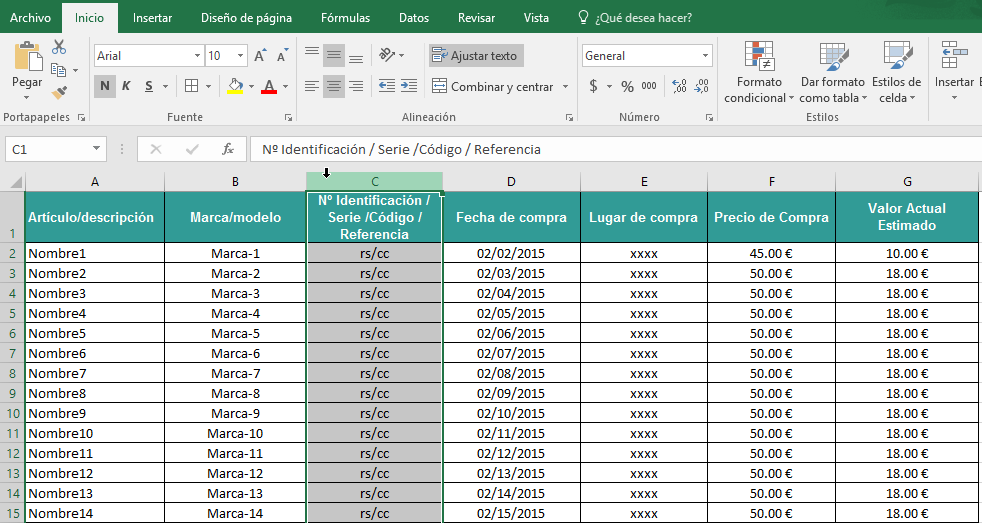Viewport: 982px width, 523px height.
Task: Align text right
Action: click(356, 86)
